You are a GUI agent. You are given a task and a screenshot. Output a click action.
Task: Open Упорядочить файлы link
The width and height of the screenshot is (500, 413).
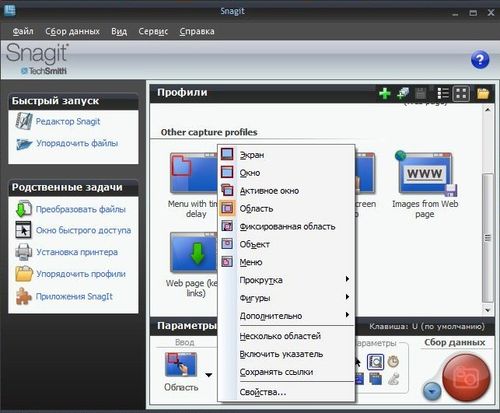click(77, 143)
